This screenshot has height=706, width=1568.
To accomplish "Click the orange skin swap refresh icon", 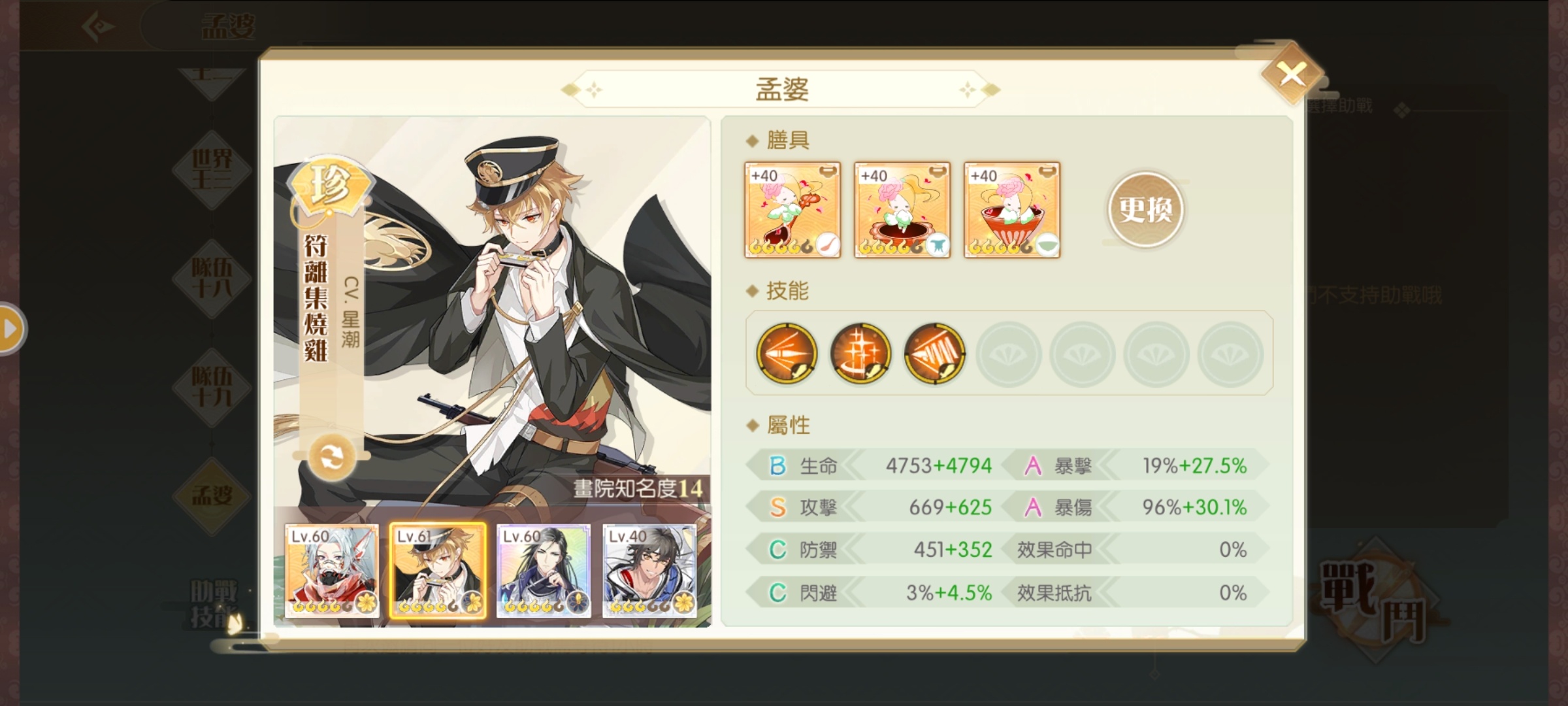I will [331, 457].
